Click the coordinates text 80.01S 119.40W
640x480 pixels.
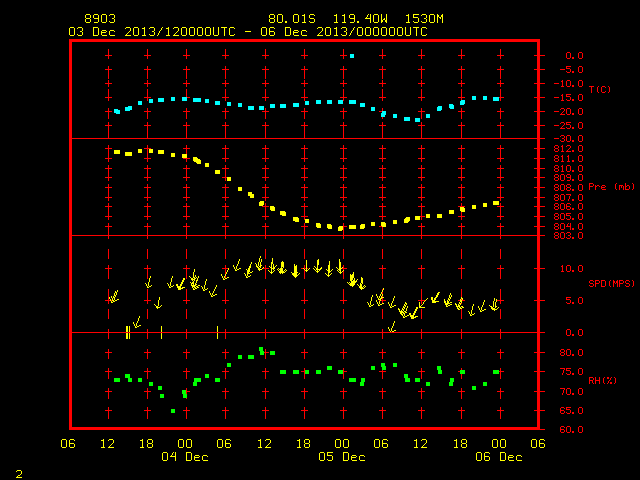328,19
